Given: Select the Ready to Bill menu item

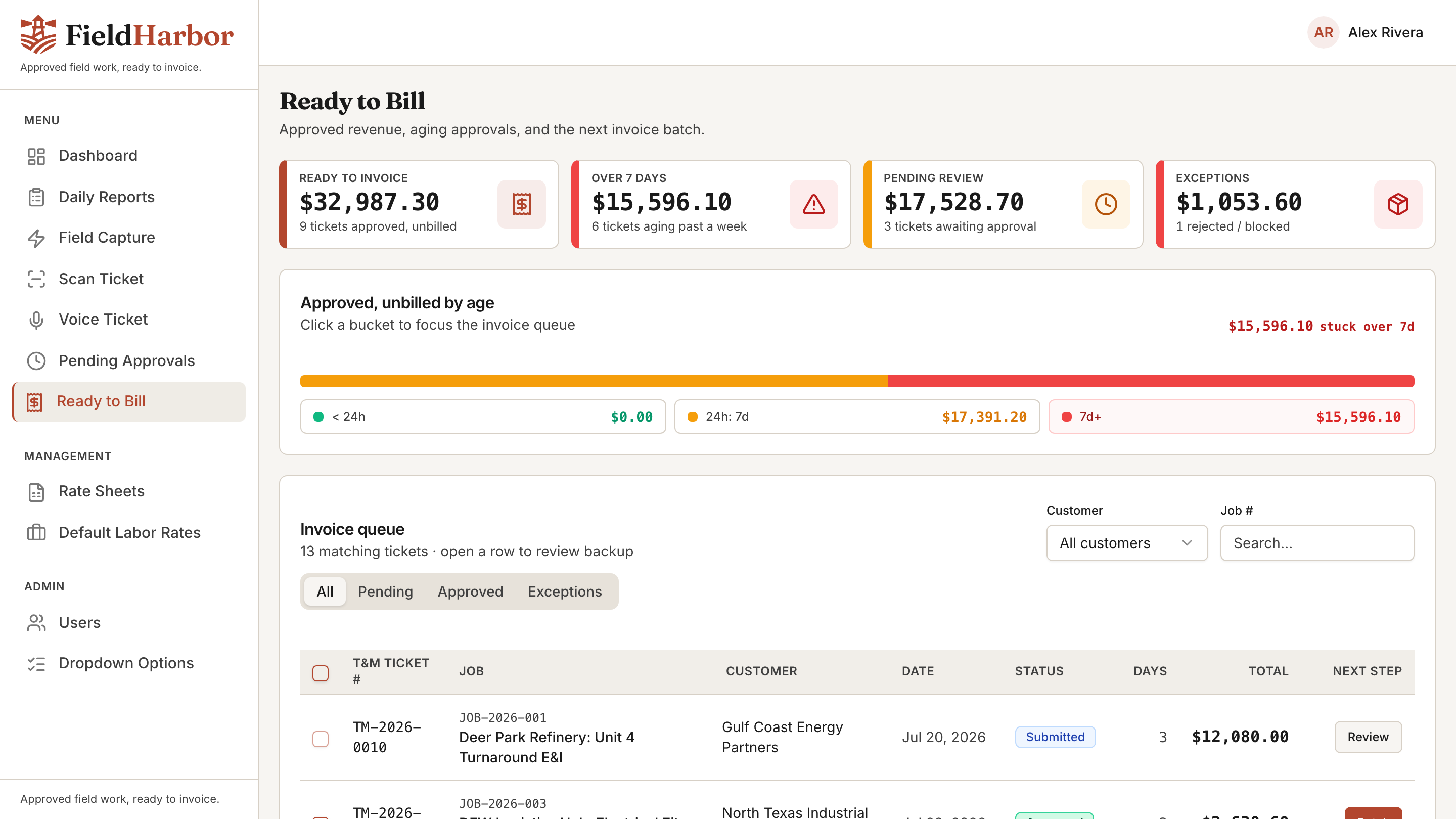Looking at the screenshot, I should click(129, 402).
